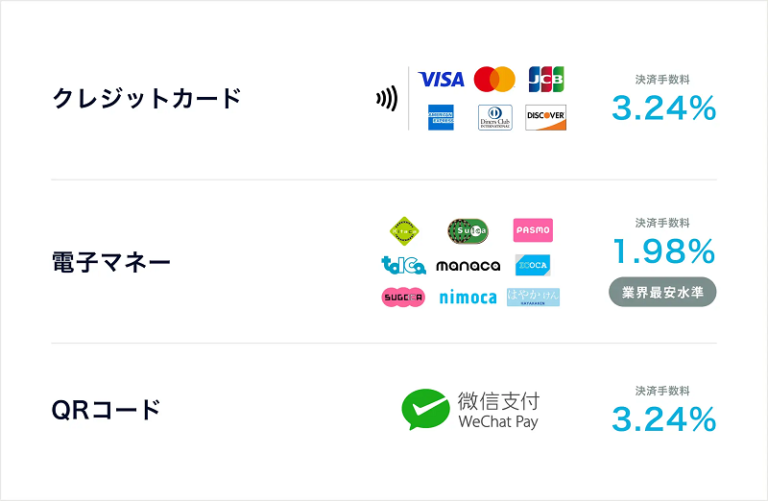Click the TOICA logo
The height and width of the screenshot is (501, 768).
404,265
